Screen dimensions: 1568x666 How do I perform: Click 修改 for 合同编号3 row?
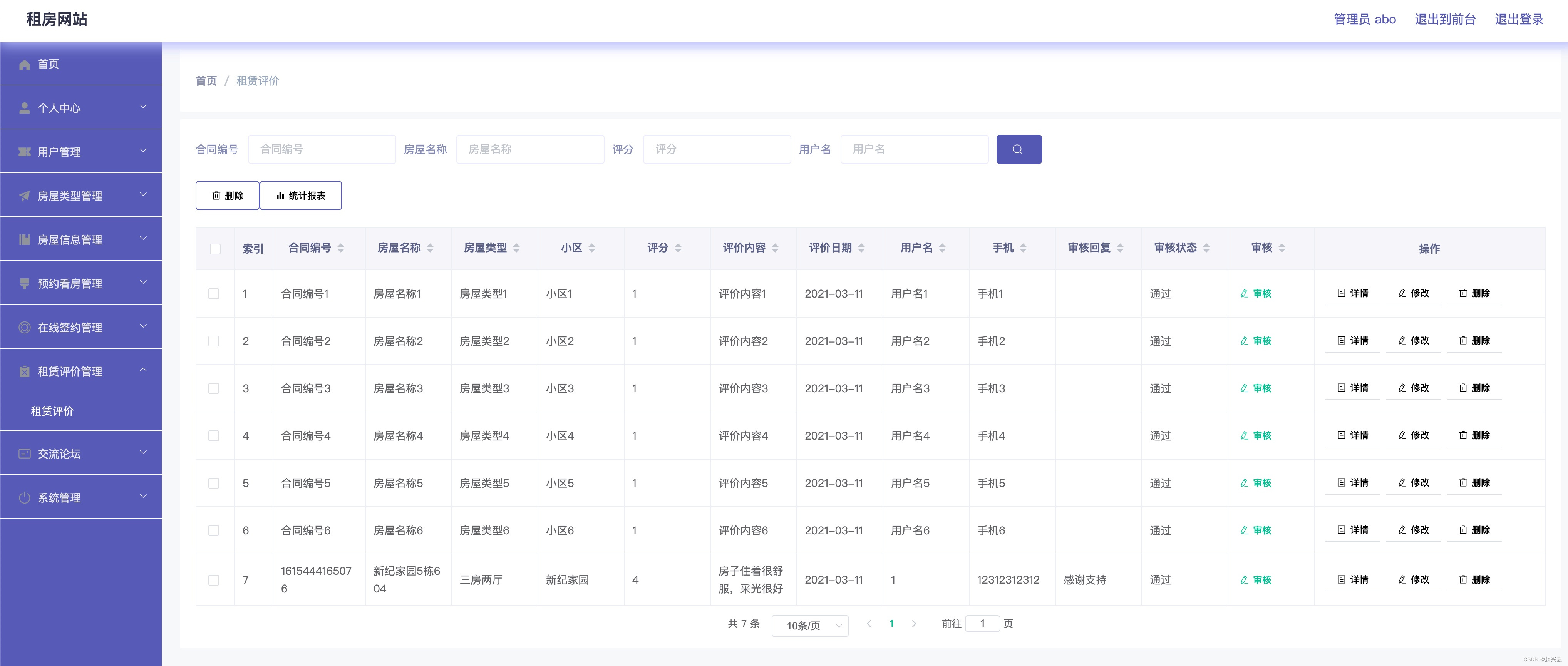1413,388
